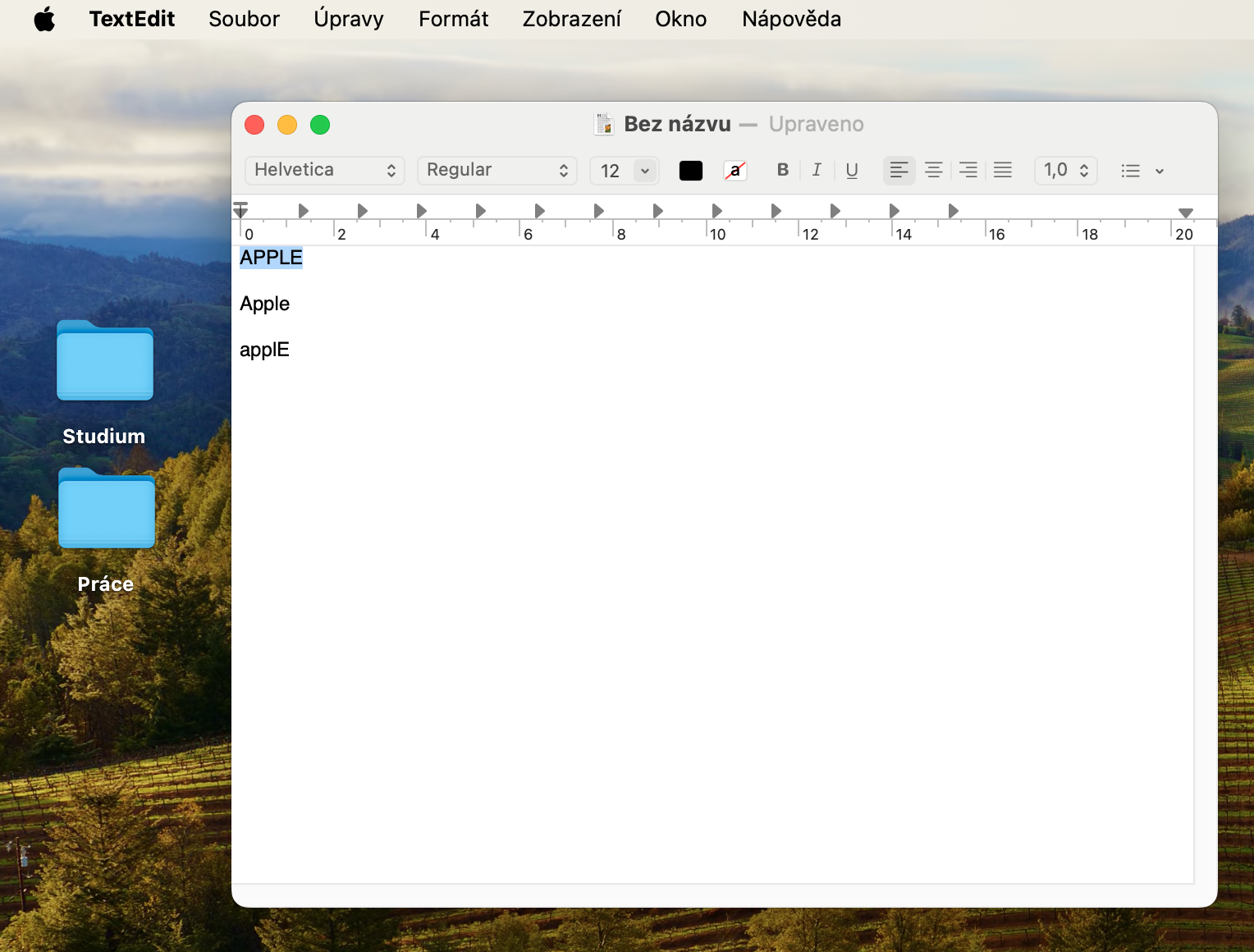Align text to the right
Image resolution: width=1254 pixels, height=952 pixels.
(x=968, y=170)
